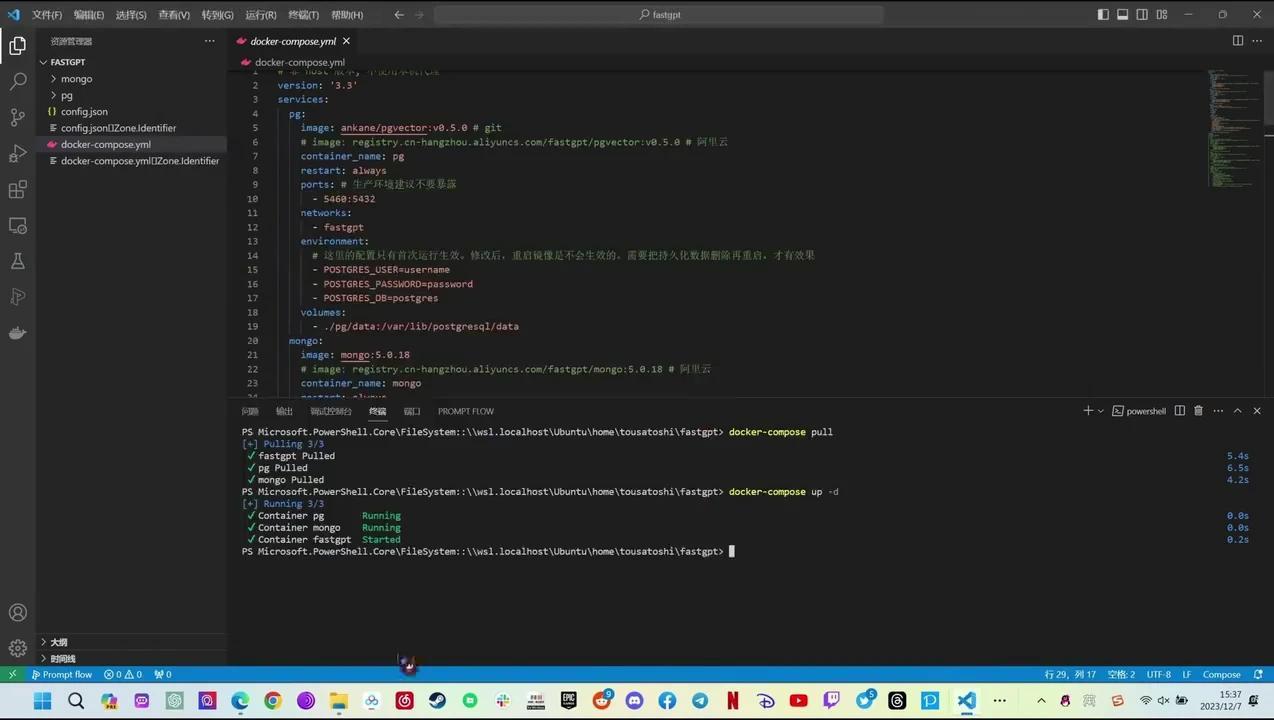Screen dimensions: 1274x720
Task: Collapse the FASTGPT root folder
Action: 132,62
